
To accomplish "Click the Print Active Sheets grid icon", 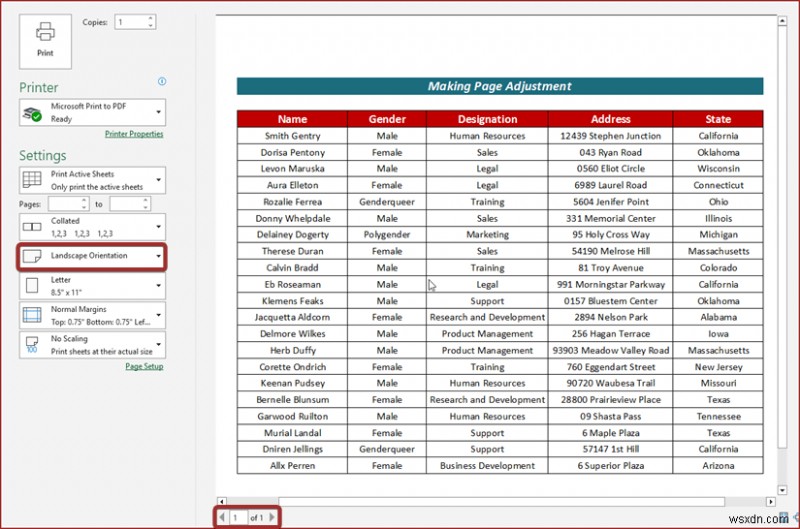I will click(32, 180).
